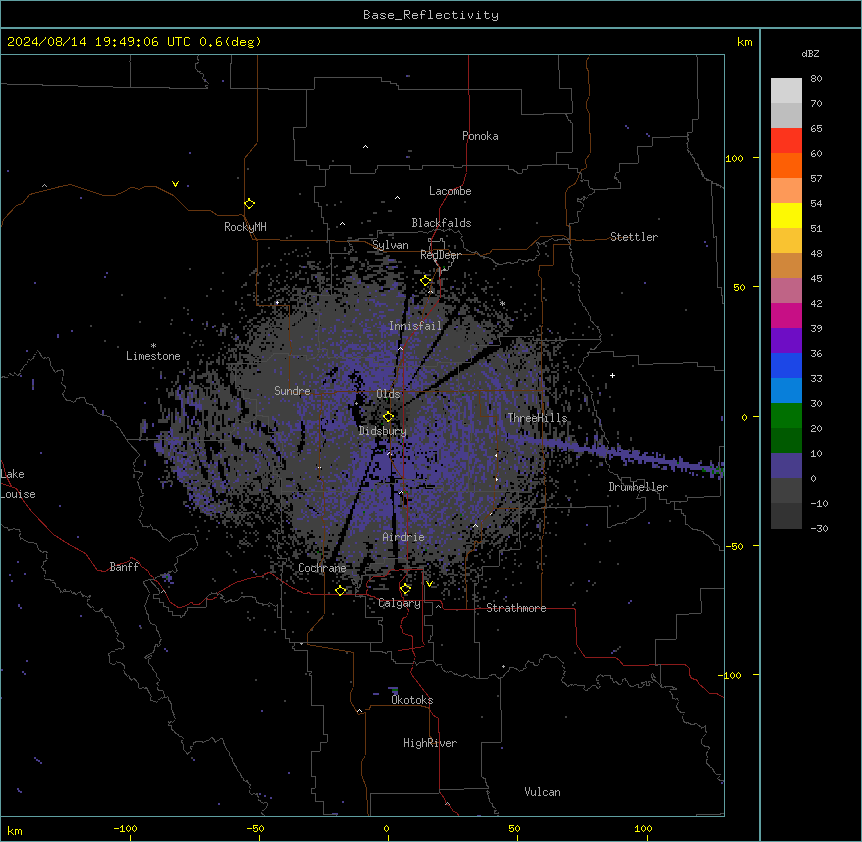Select the Drumheller label
This screenshot has height=842, width=862.
pos(638,487)
